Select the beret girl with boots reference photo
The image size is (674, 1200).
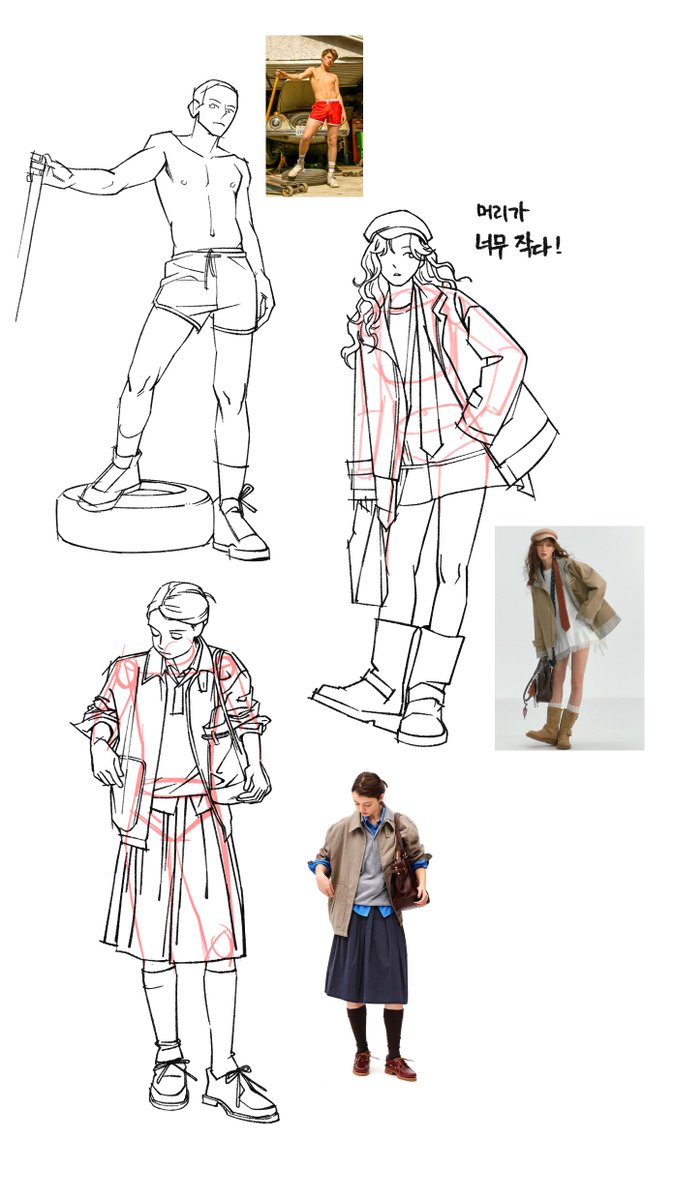coord(569,638)
